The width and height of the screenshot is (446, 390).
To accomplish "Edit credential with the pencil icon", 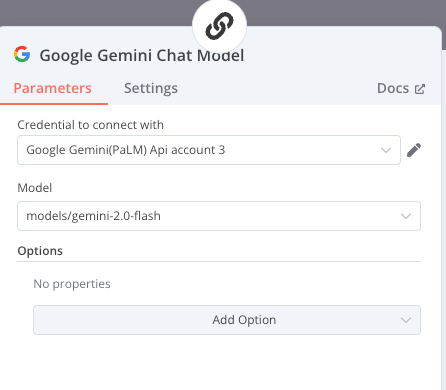I will (414, 150).
